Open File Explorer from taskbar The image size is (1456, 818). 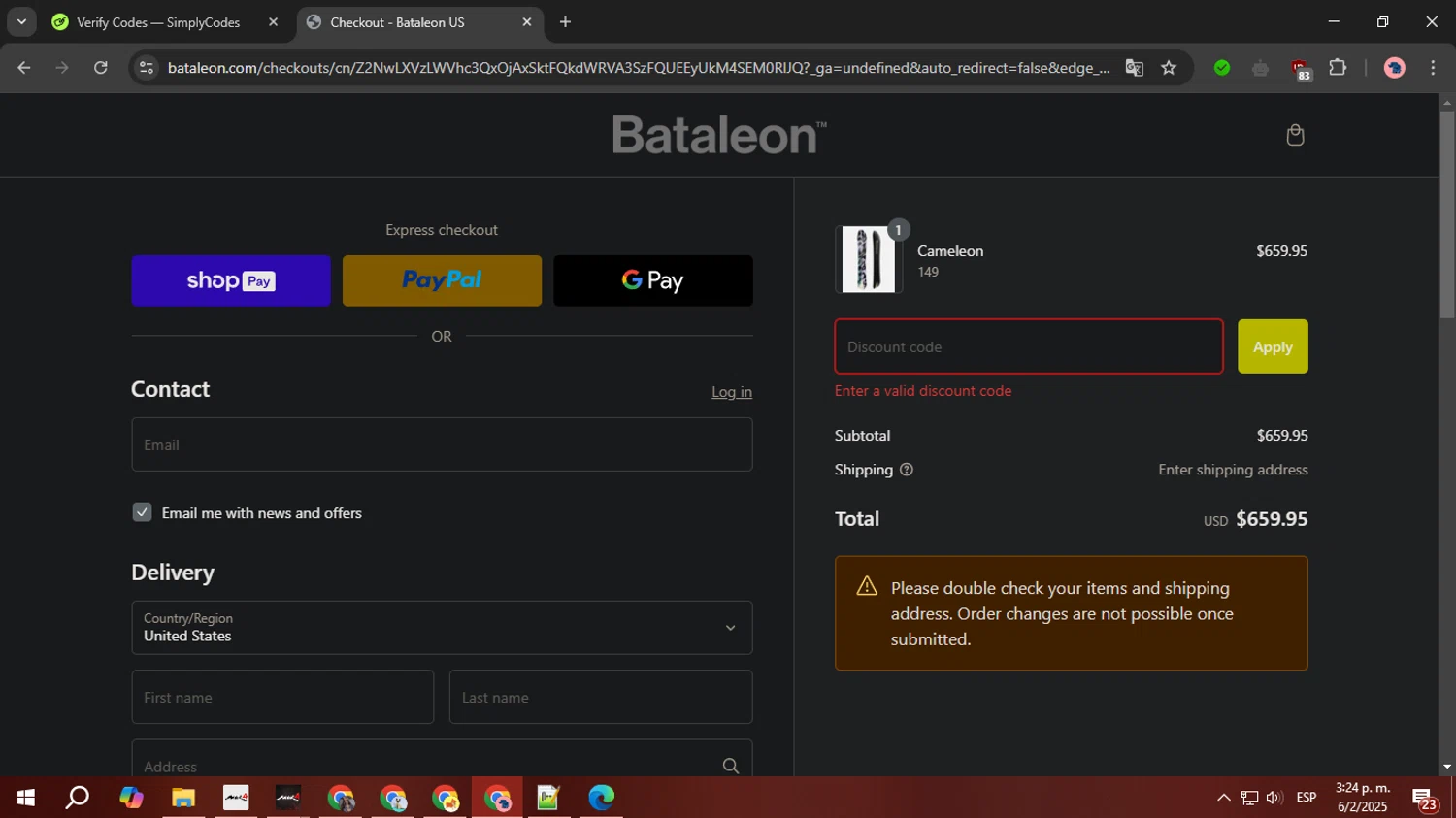(183, 798)
